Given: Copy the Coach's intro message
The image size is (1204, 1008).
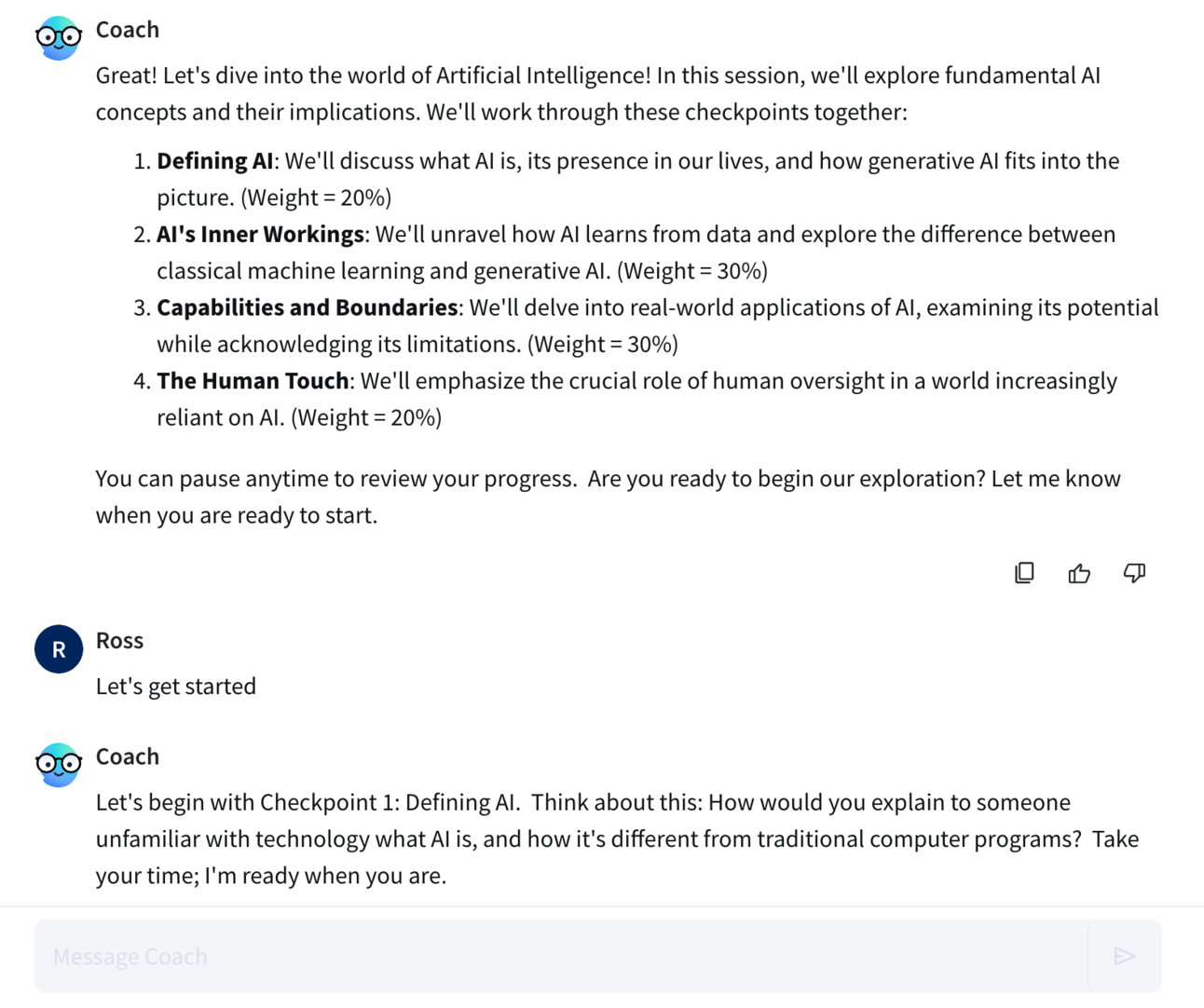Looking at the screenshot, I should coord(1024,573).
